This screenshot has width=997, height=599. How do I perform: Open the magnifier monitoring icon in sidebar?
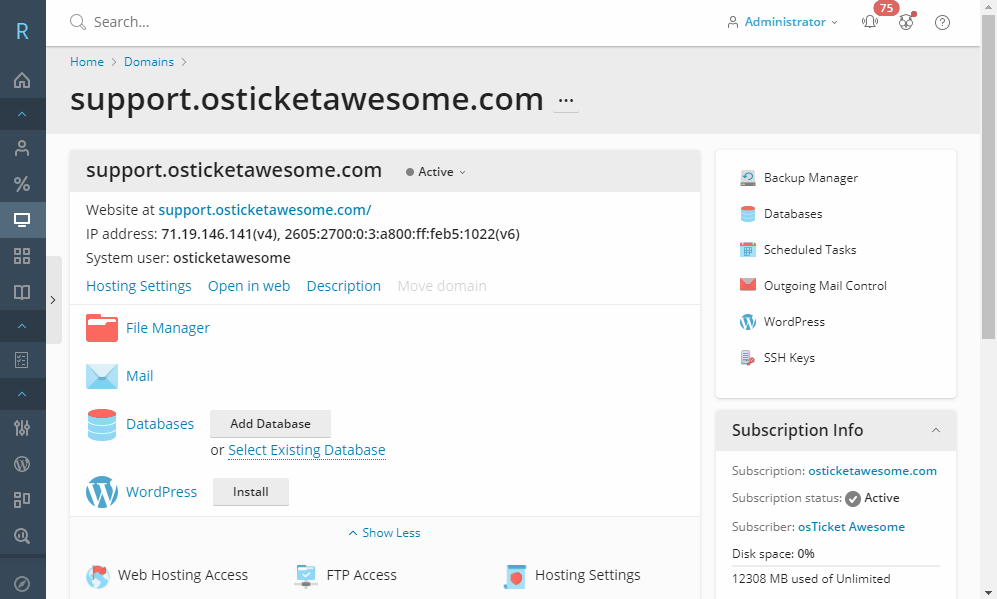click(22, 536)
